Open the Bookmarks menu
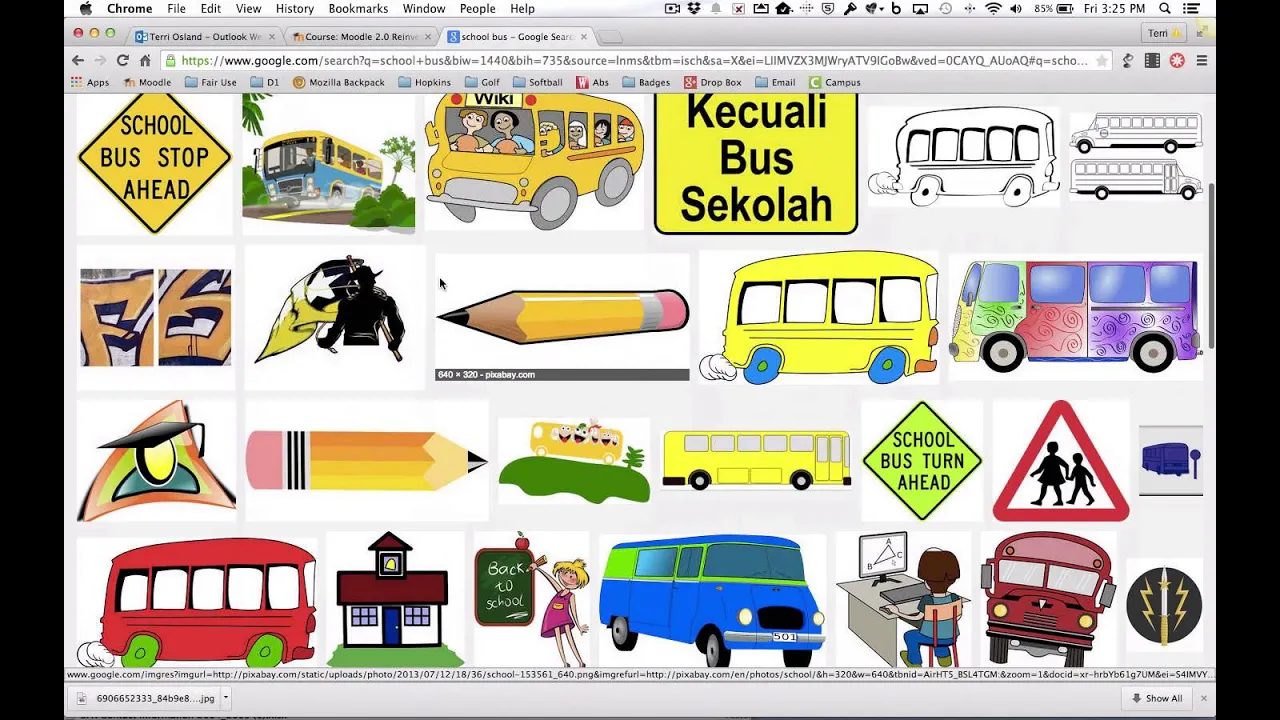The image size is (1280, 720). [358, 9]
